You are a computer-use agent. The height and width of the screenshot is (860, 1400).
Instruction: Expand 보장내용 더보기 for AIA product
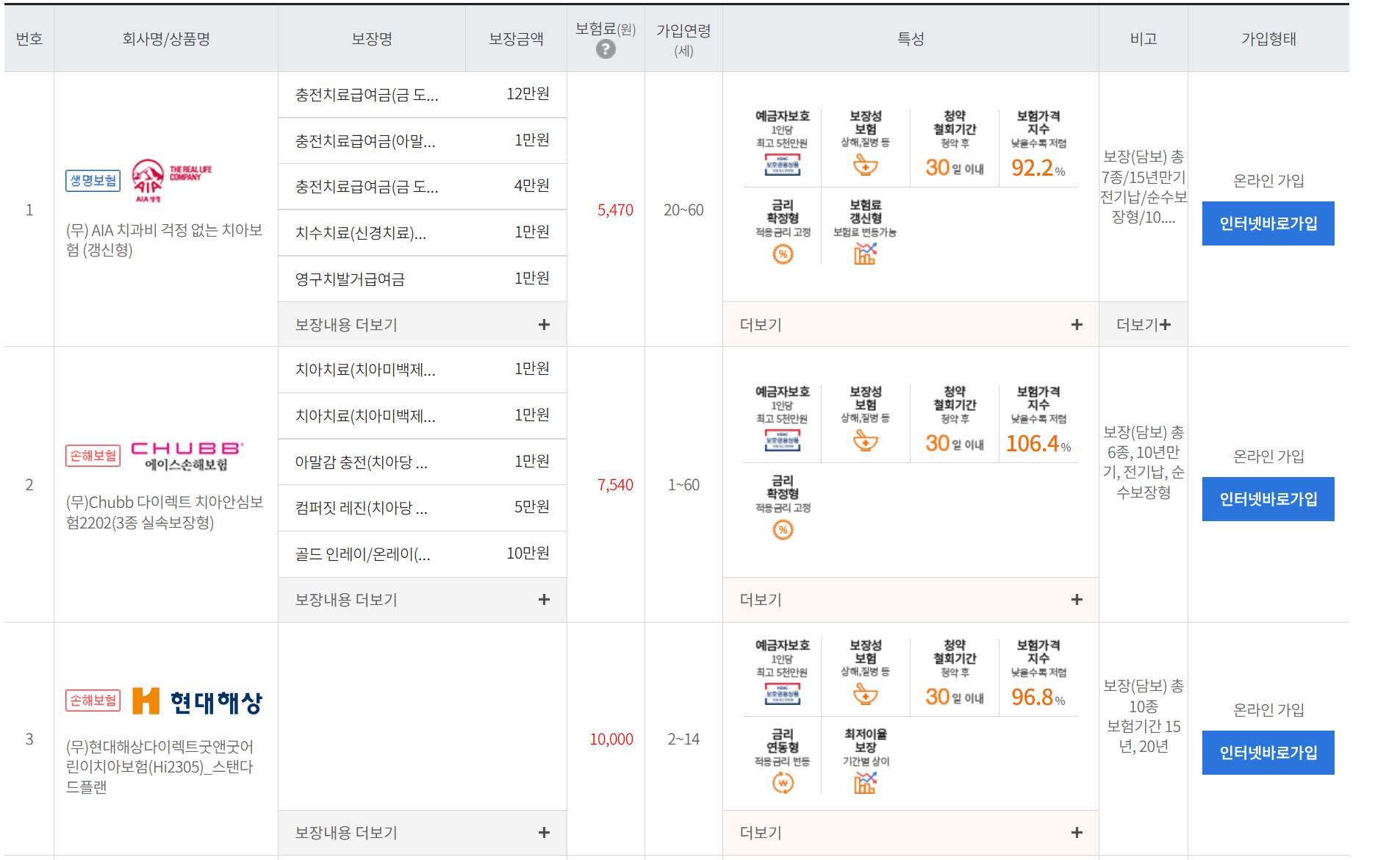coord(422,324)
